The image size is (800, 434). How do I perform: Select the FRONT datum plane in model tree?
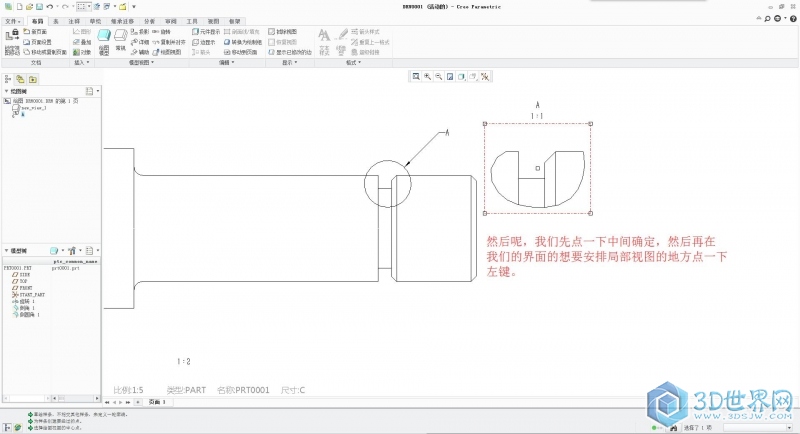coord(25,290)
